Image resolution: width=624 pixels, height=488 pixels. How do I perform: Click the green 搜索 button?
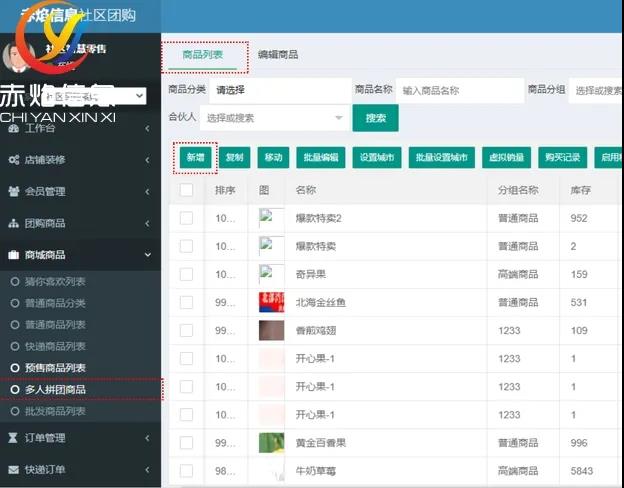pyautogui.click(x=375, y=118)
